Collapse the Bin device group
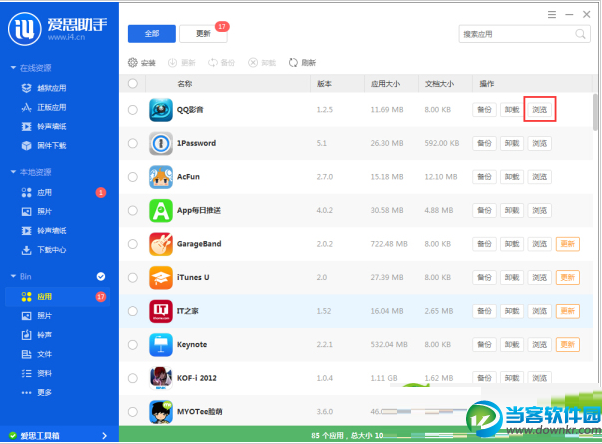The width and height of the screenshot is (602, 444). point(13,276)
